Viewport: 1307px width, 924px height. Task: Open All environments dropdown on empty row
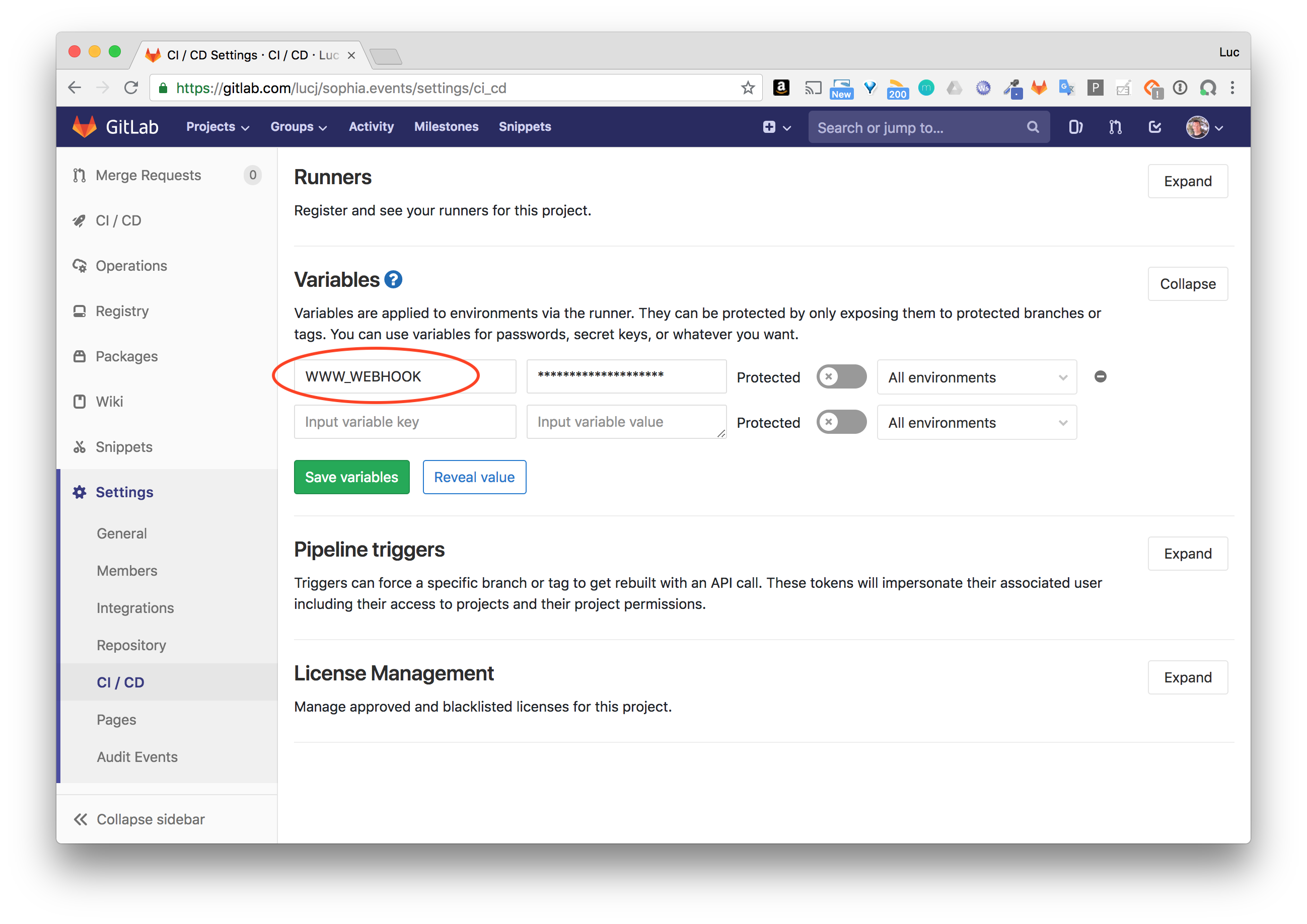[976, 423]
